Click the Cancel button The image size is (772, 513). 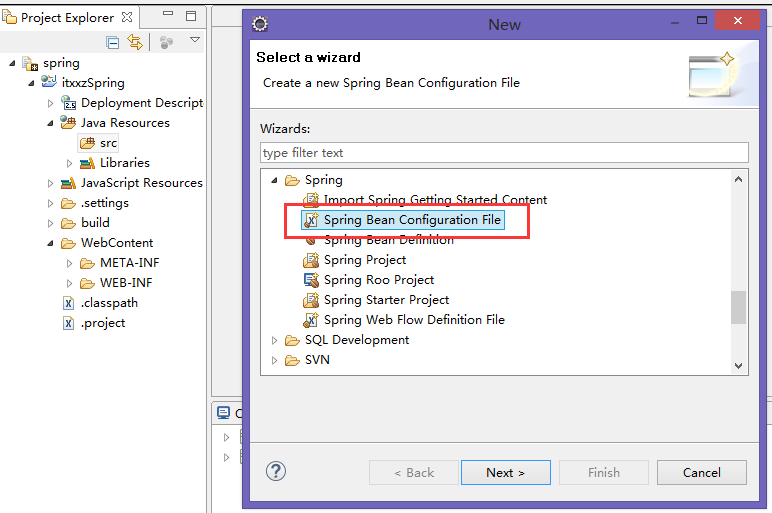coord(702,473)
